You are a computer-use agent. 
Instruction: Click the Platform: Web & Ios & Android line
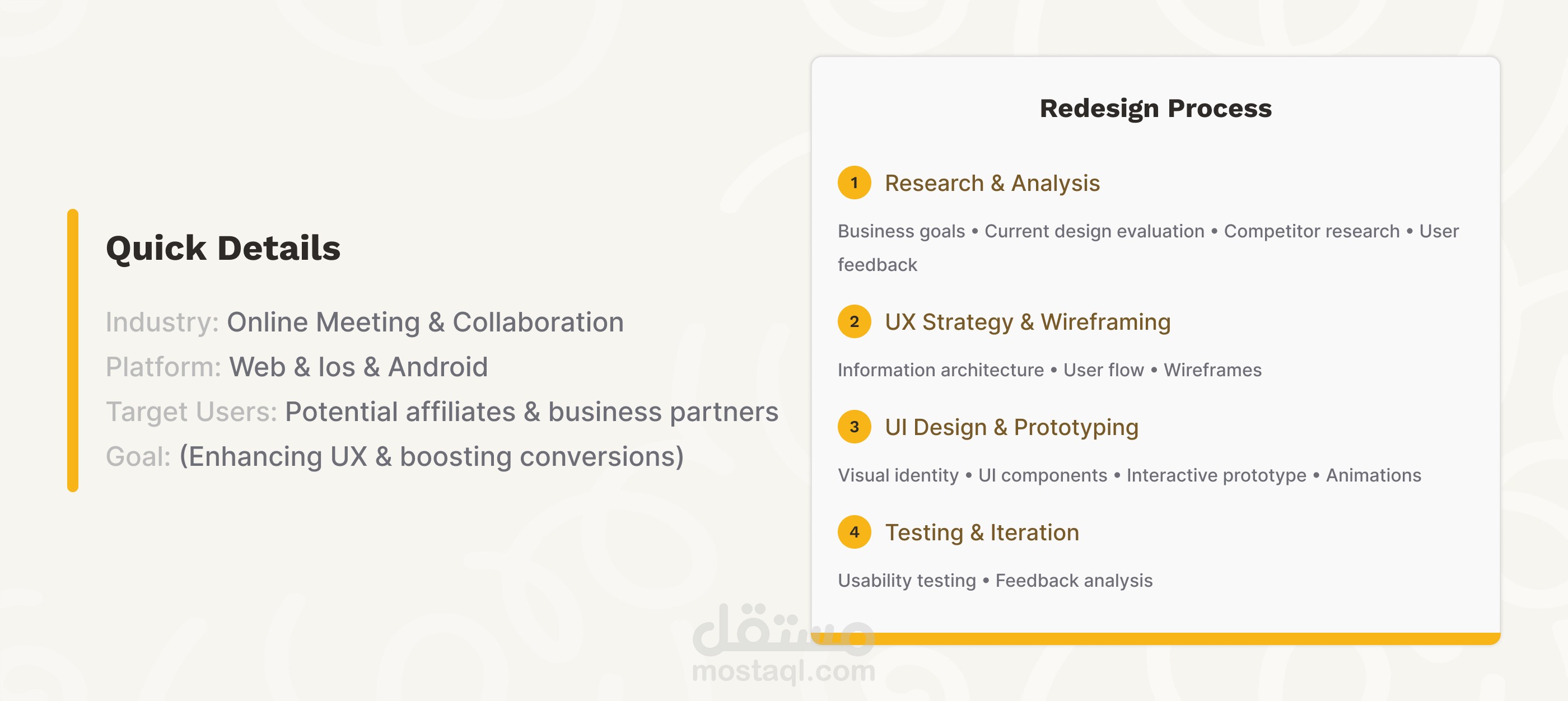click(x=296, y=367)
